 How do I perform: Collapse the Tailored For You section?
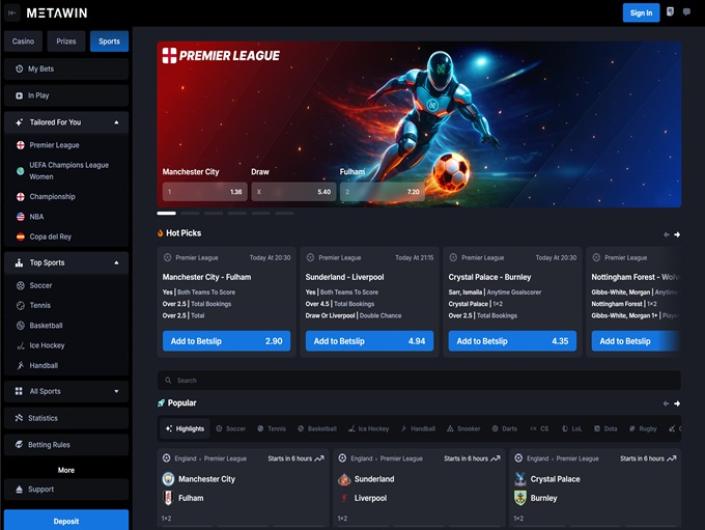(115, 122)
